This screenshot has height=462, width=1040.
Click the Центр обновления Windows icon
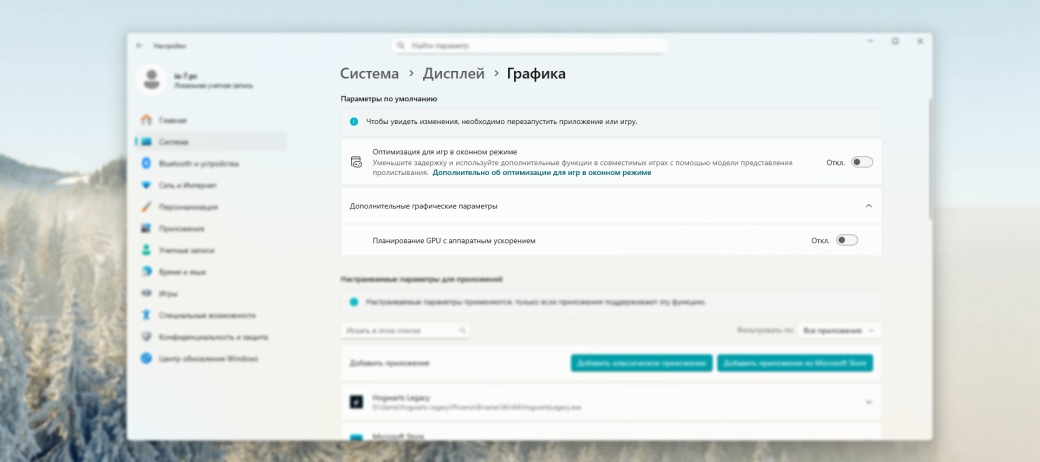coord(147,359)
